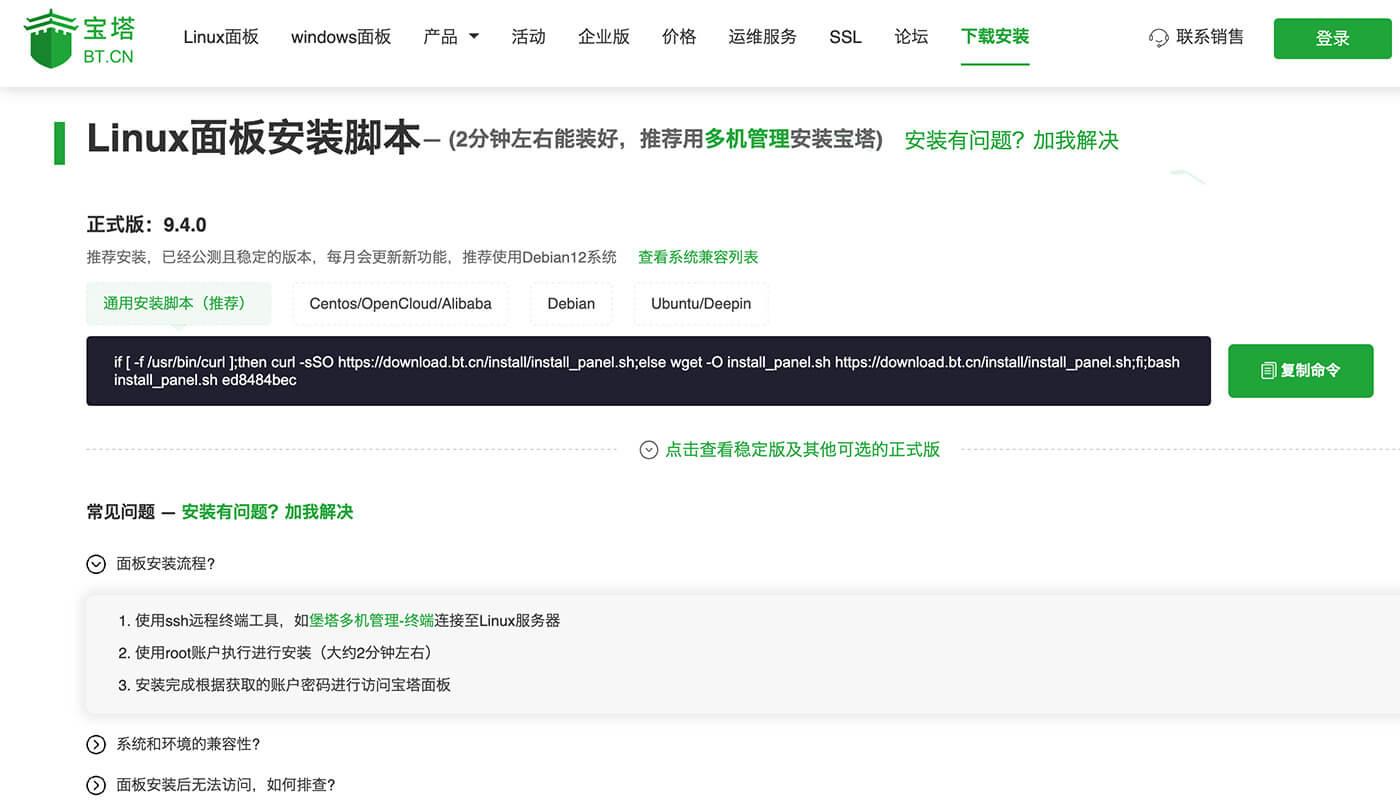Click the install command code box
This screenshot has height=800, width=1400.
648,371
